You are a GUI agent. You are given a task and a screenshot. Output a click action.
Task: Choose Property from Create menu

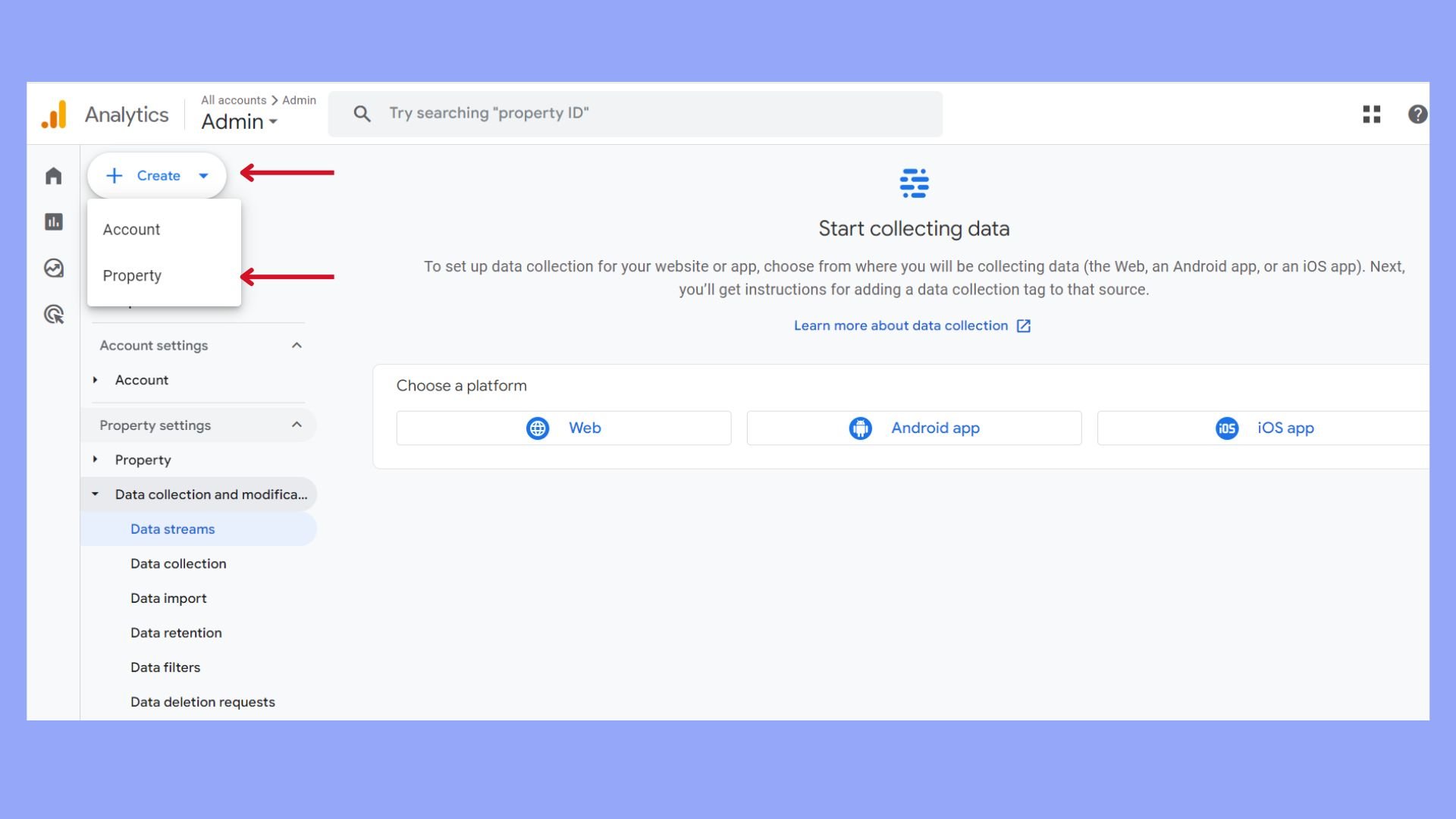[132, 276]
